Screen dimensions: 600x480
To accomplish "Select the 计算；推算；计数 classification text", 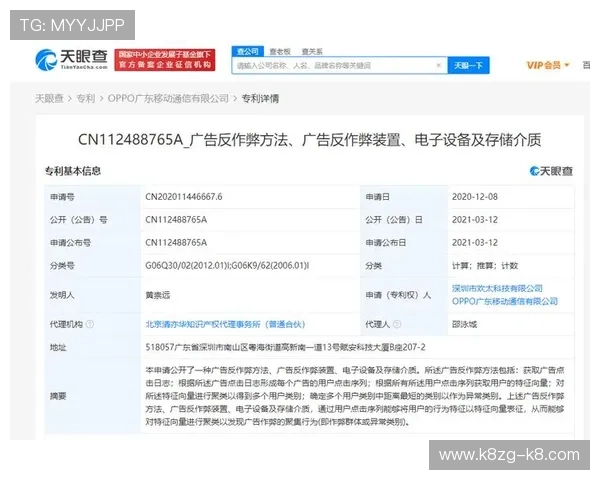I will point(485,266).
